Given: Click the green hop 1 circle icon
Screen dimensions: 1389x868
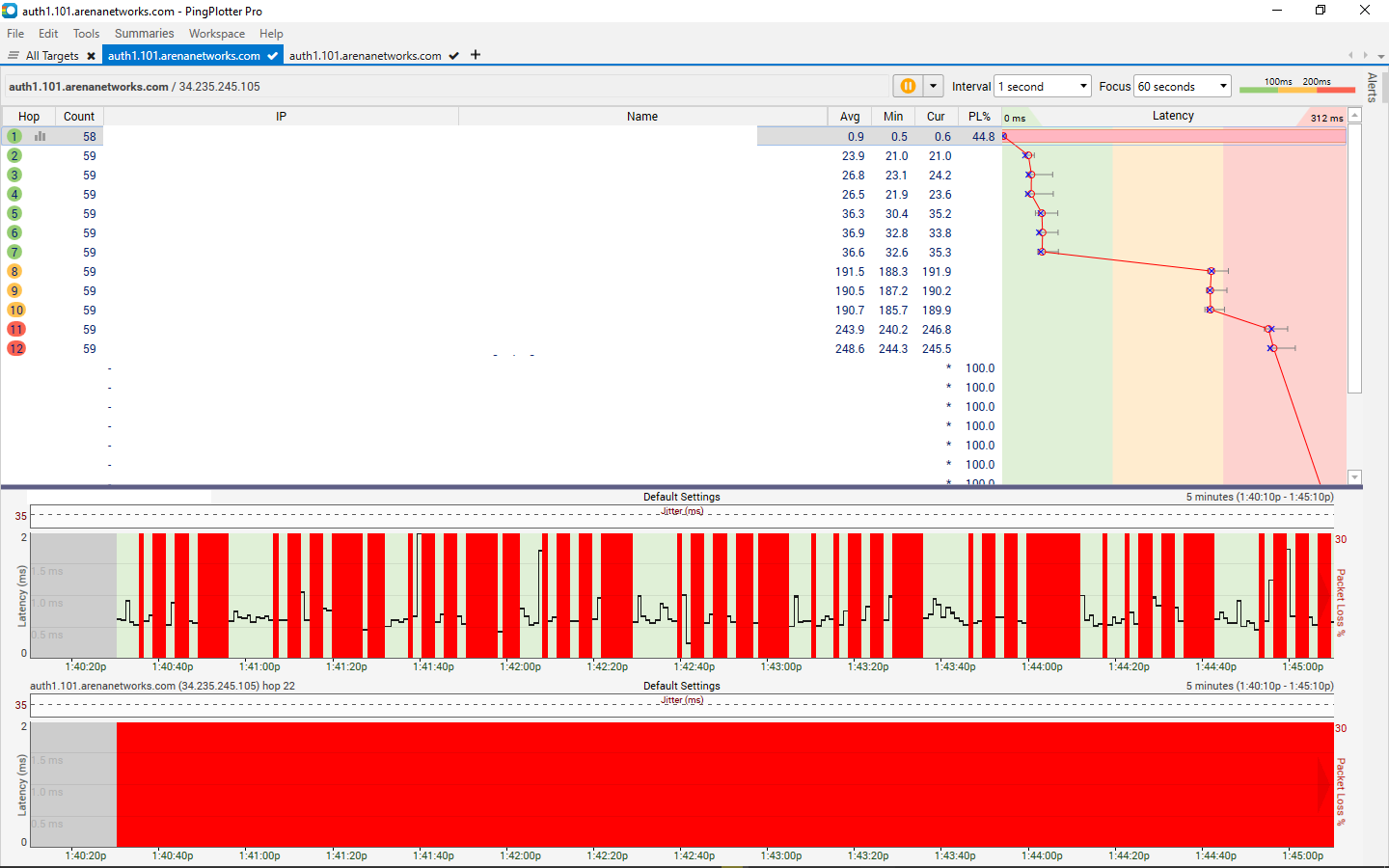Looking at the screenshot, I should point(14,136).
